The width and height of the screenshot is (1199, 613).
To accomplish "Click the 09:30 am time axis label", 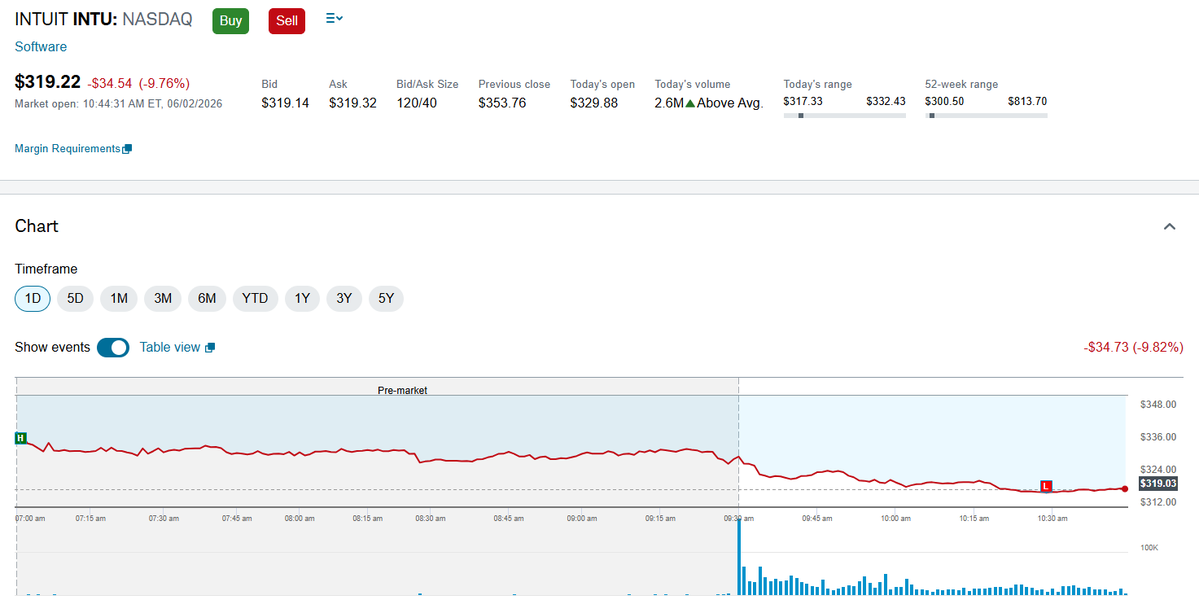I will 738,518.
